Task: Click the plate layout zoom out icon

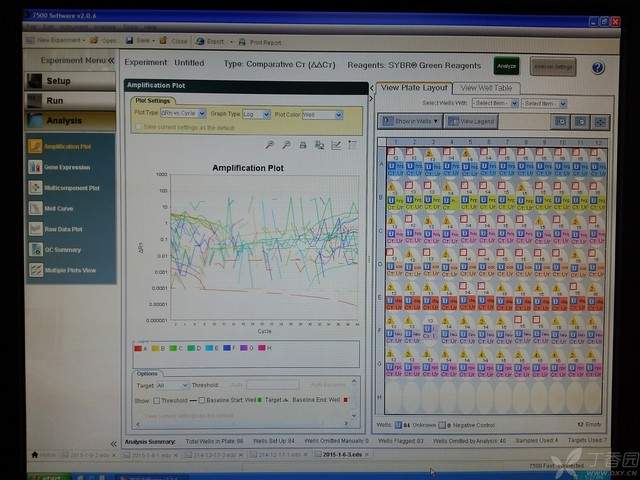Action: coord(580,122)
